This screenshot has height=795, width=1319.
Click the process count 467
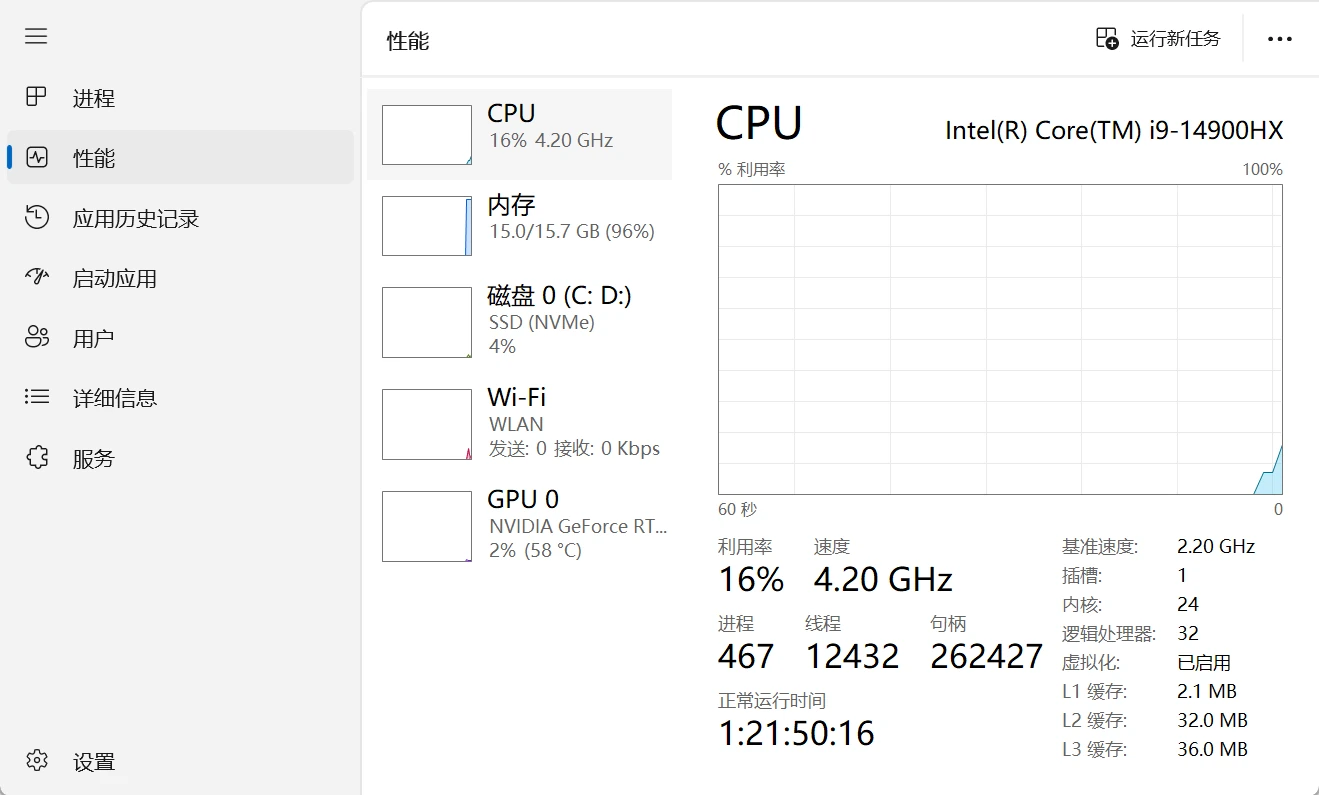[746, 656]
